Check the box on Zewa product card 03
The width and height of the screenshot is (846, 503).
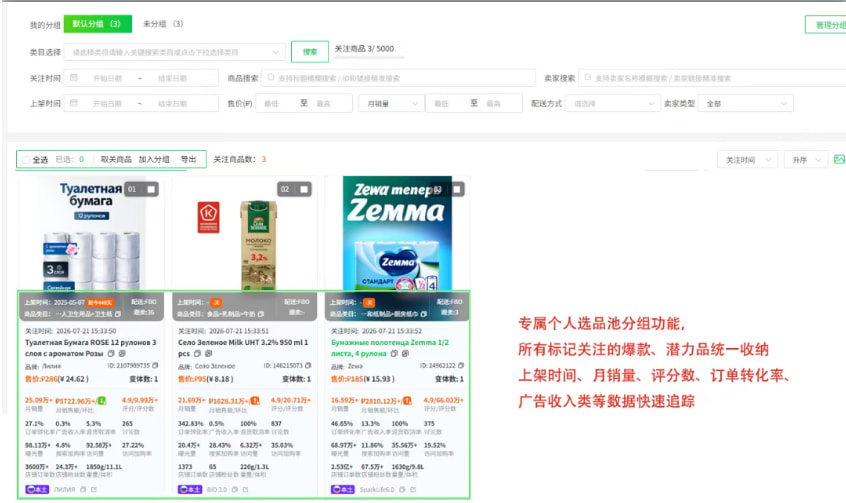click(x=457, y=189)
